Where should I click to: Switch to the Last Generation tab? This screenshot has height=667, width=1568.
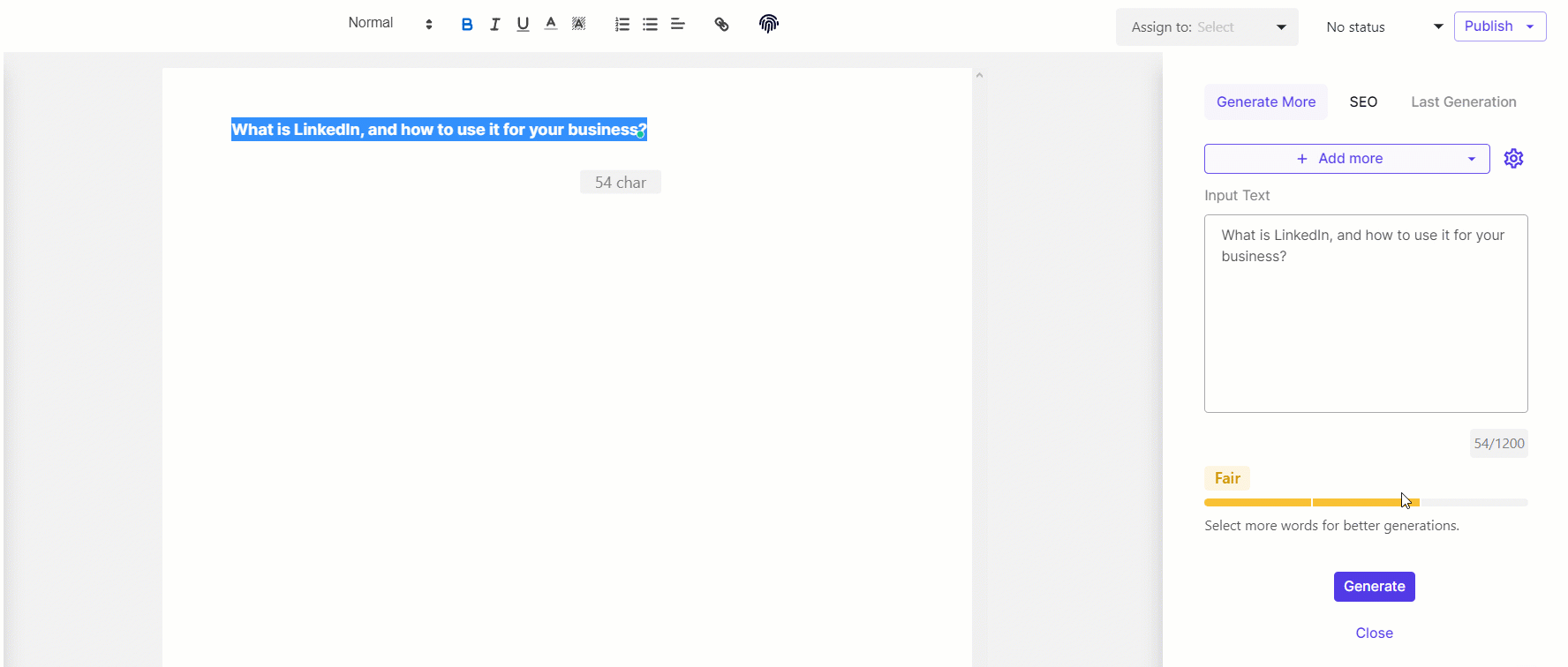click(x=1464, y=102)
